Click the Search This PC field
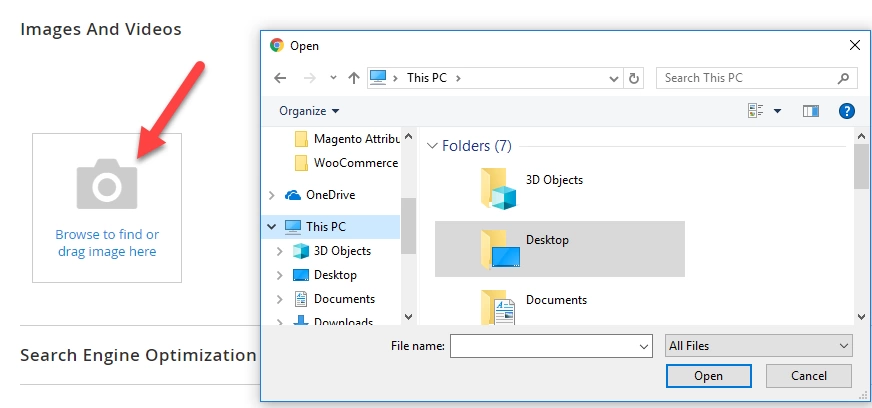 (756, 78)
